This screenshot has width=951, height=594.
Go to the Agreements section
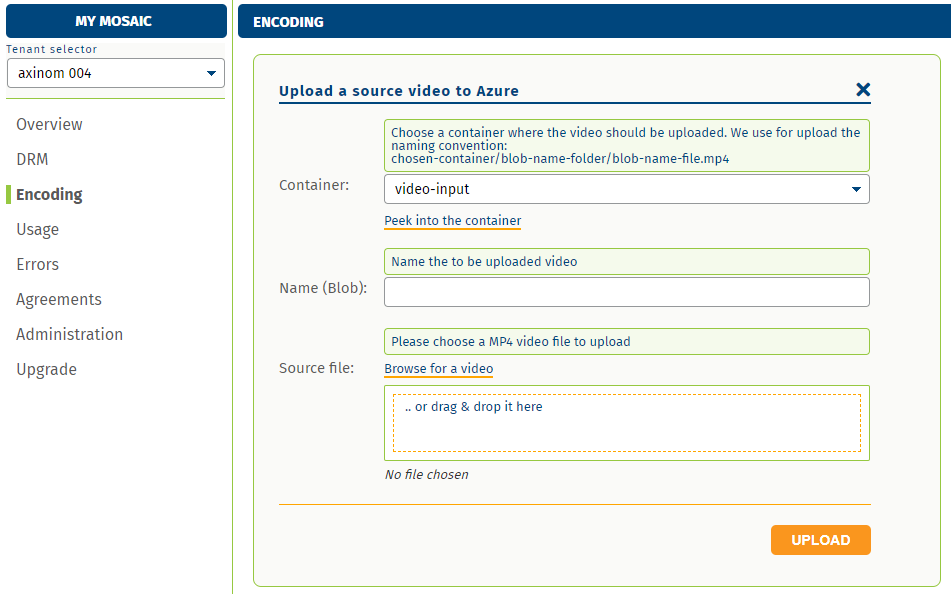(58, 299)
